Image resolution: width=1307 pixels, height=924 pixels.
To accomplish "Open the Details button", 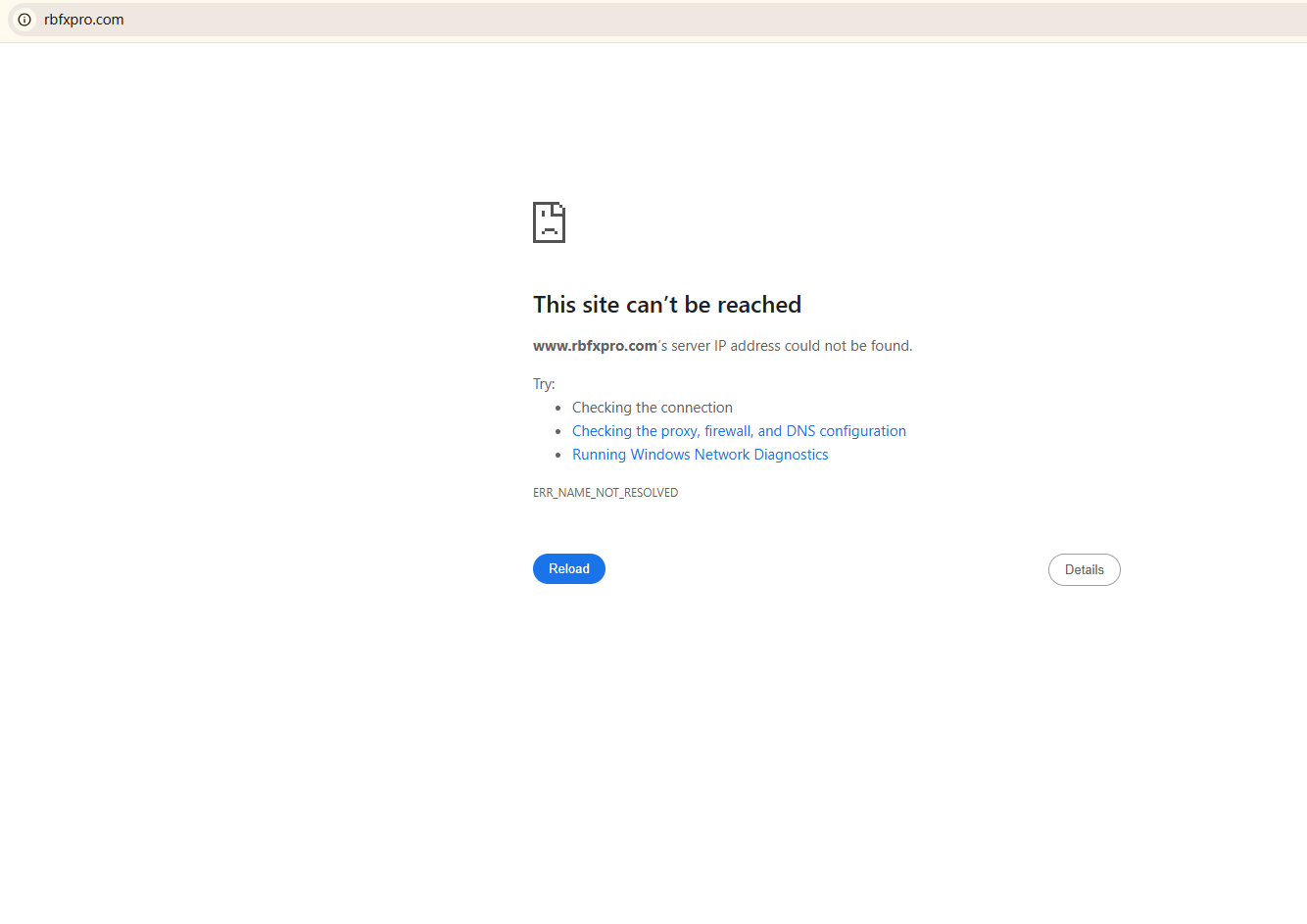I will (x=1085, y=569).
